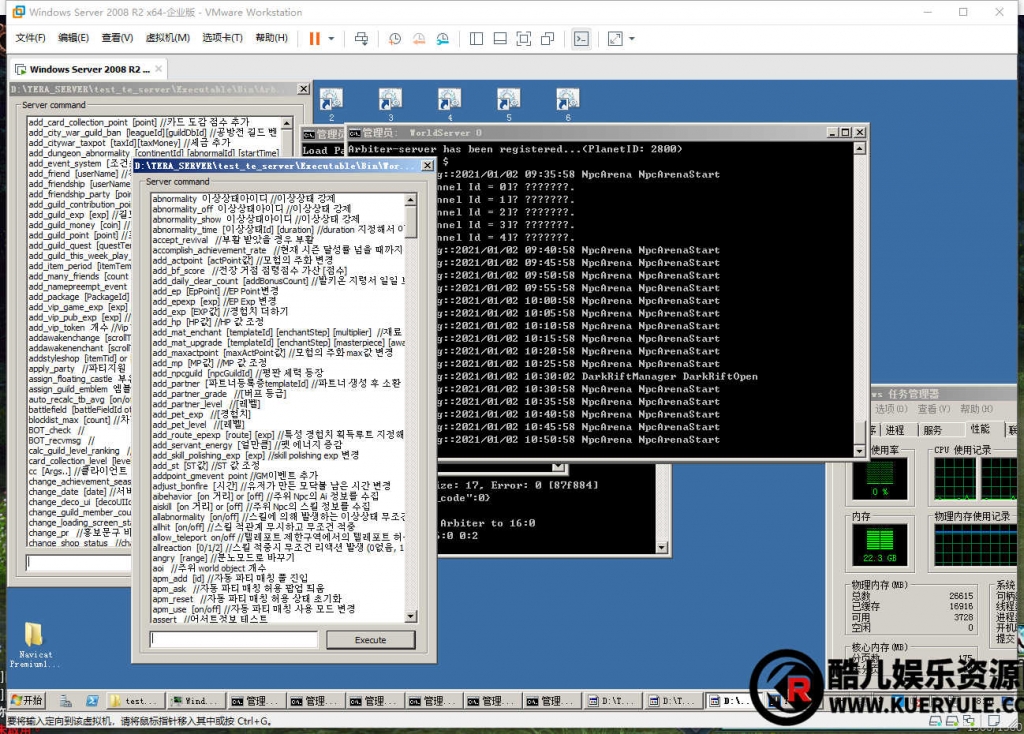Switch to the Wind... taskbar item
Screen dimensions: 1024x734
coord(195,701)
